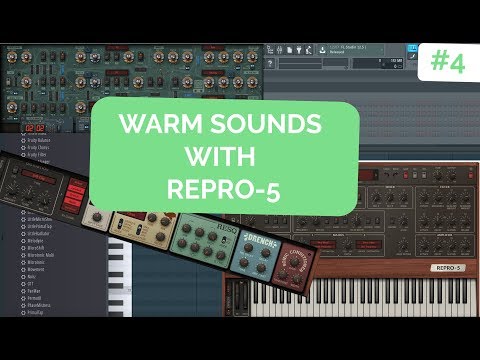
Task: Click the top red button in the stacked red buttons
Action: 78,183
